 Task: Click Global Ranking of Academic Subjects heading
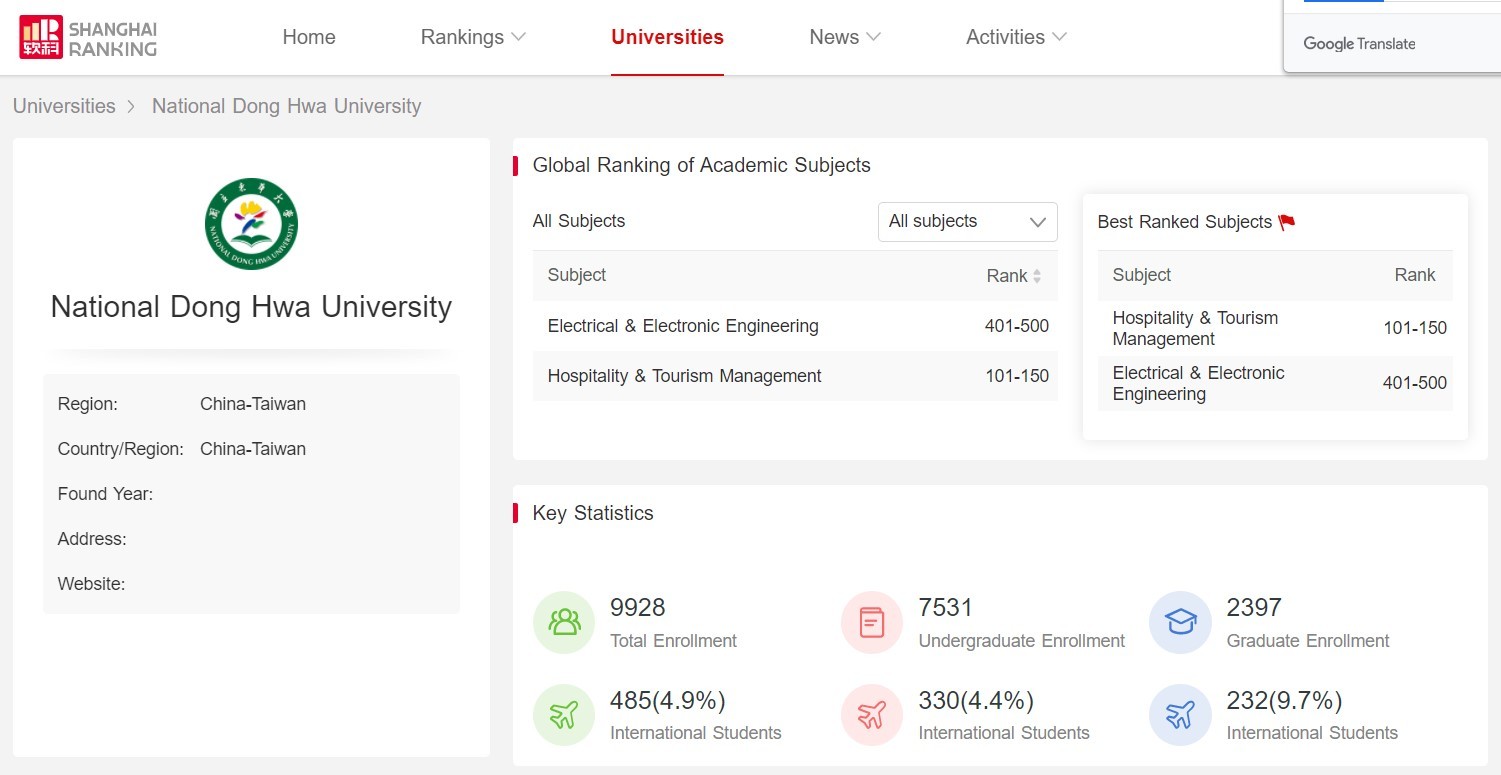click(x=701, y=165)
